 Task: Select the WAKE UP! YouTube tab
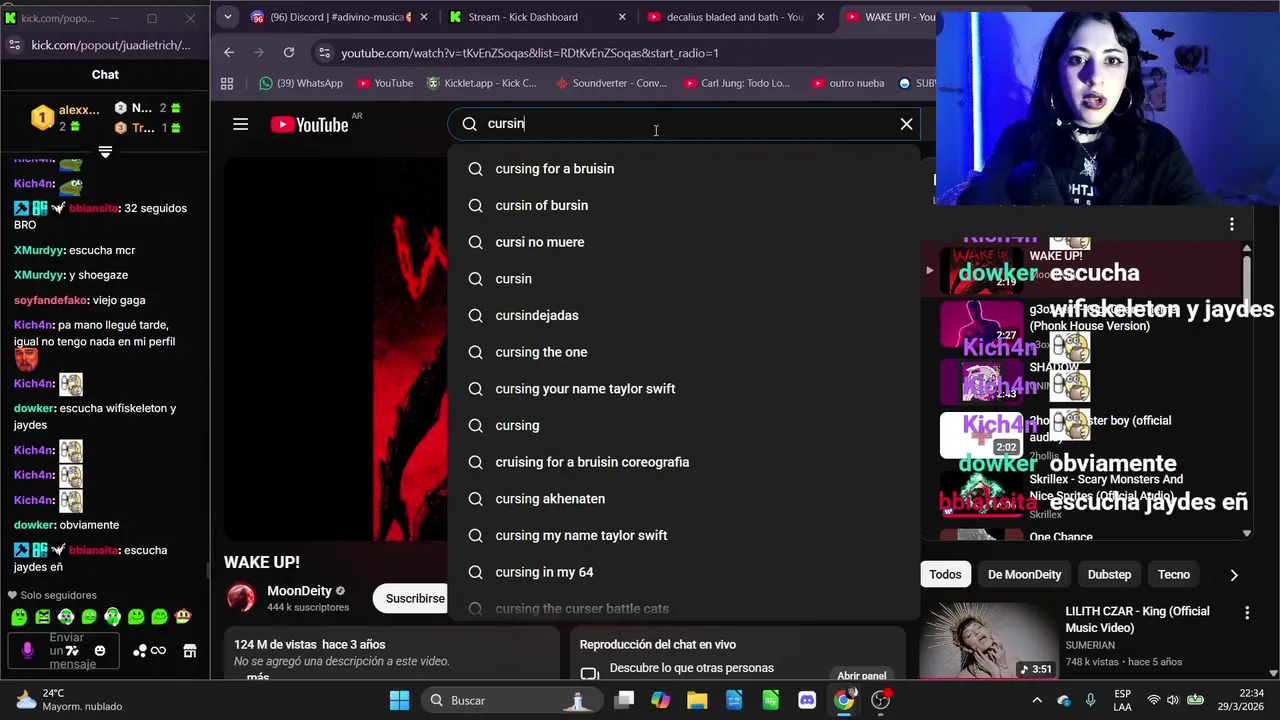[x=890, y=17]
